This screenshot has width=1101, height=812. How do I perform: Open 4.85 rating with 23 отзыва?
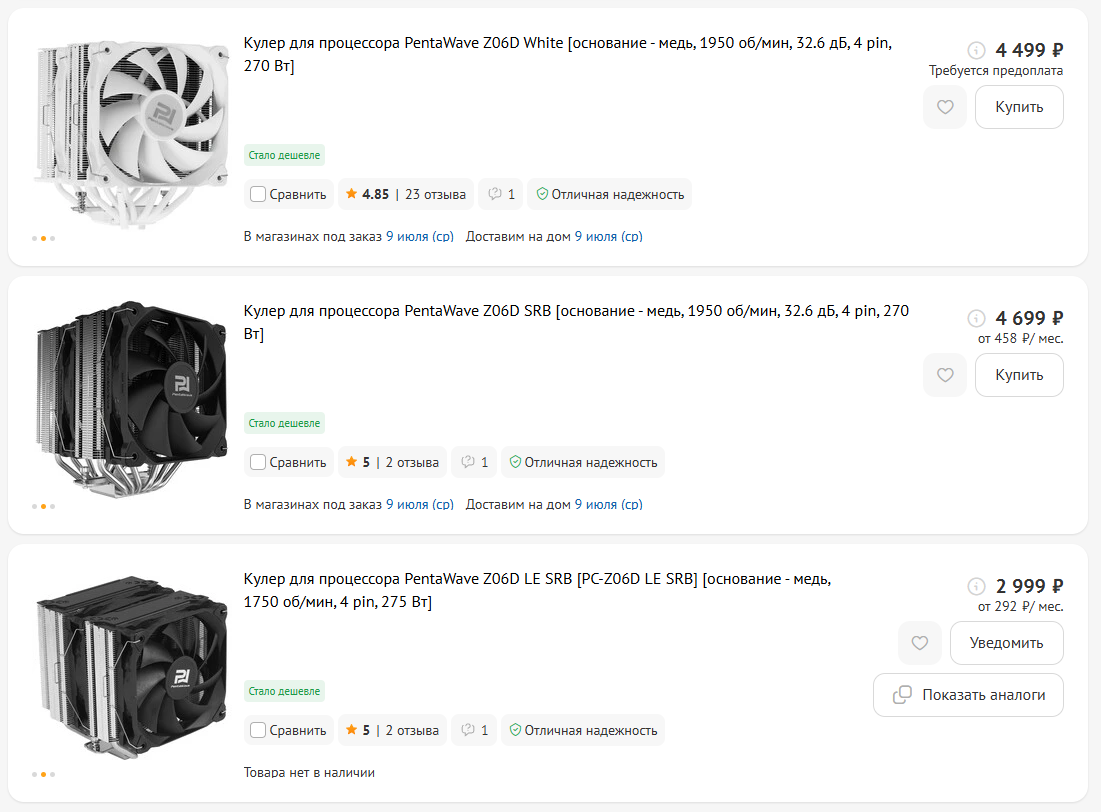tap(406, 195)
